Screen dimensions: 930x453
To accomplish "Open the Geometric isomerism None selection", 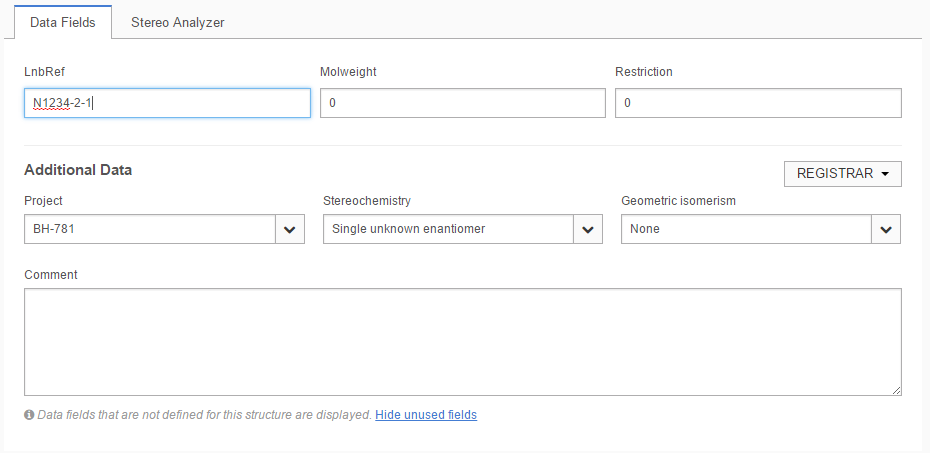I will click(x=746, y=229).
